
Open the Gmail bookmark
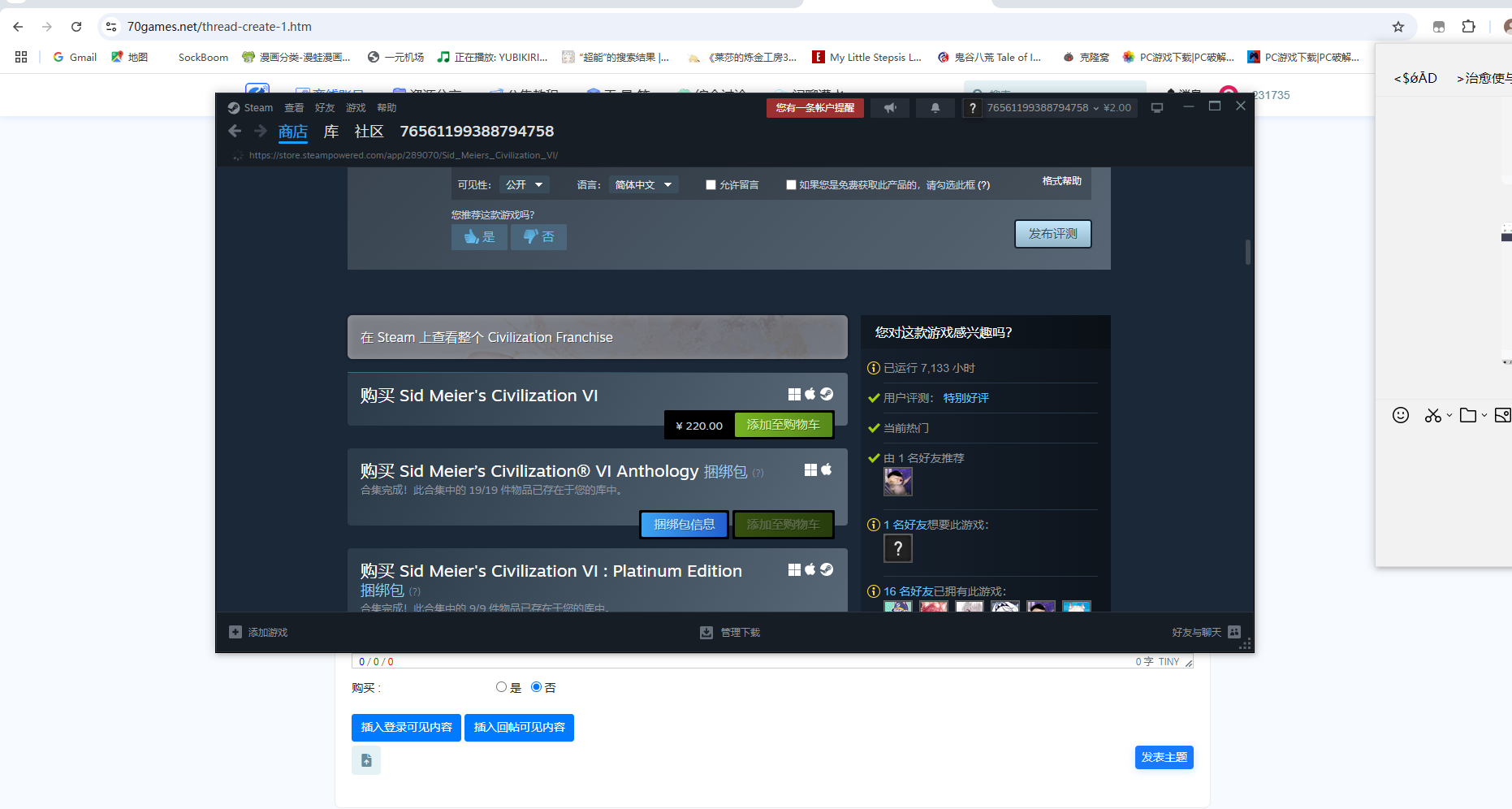click(x=75, y=57)
